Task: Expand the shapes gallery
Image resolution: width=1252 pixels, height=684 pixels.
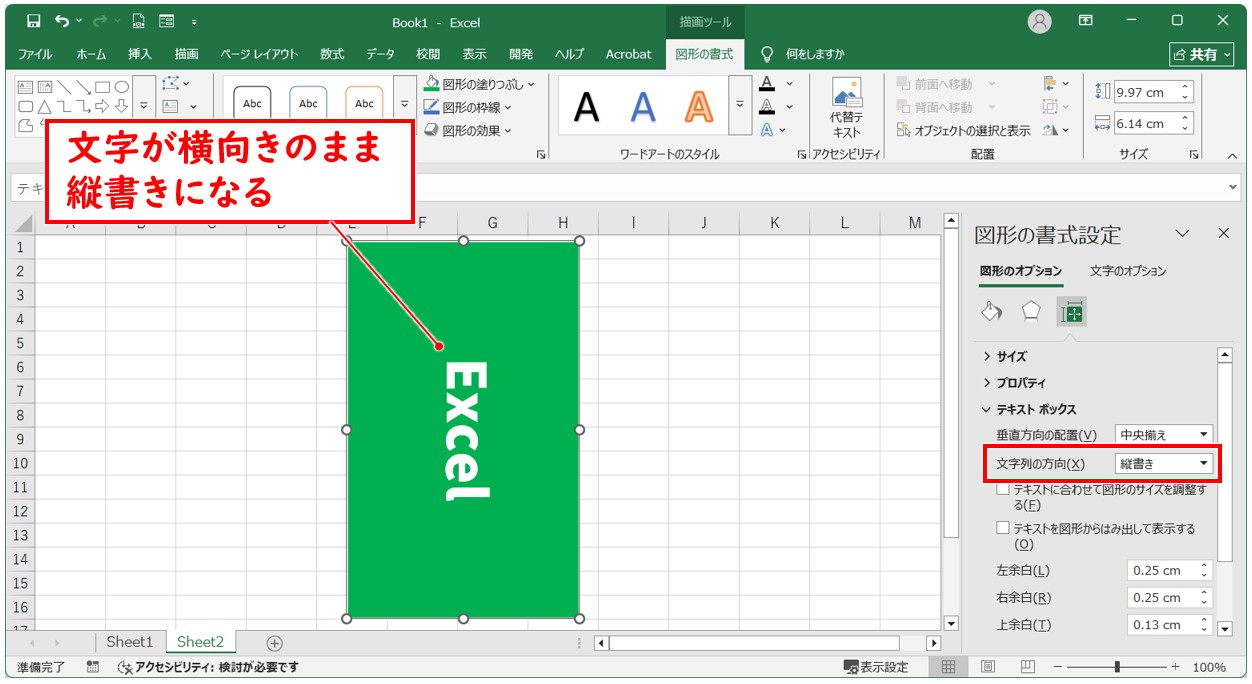Action: (143, 106)
